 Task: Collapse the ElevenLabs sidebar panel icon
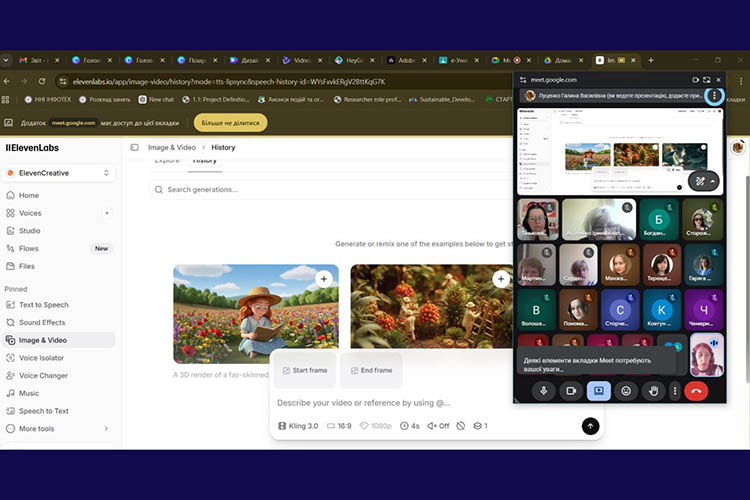(135, 147)
